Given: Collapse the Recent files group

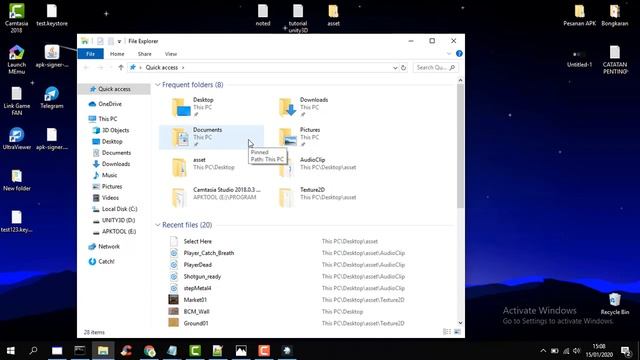Looking at the screenshot, I should (158, 225).
